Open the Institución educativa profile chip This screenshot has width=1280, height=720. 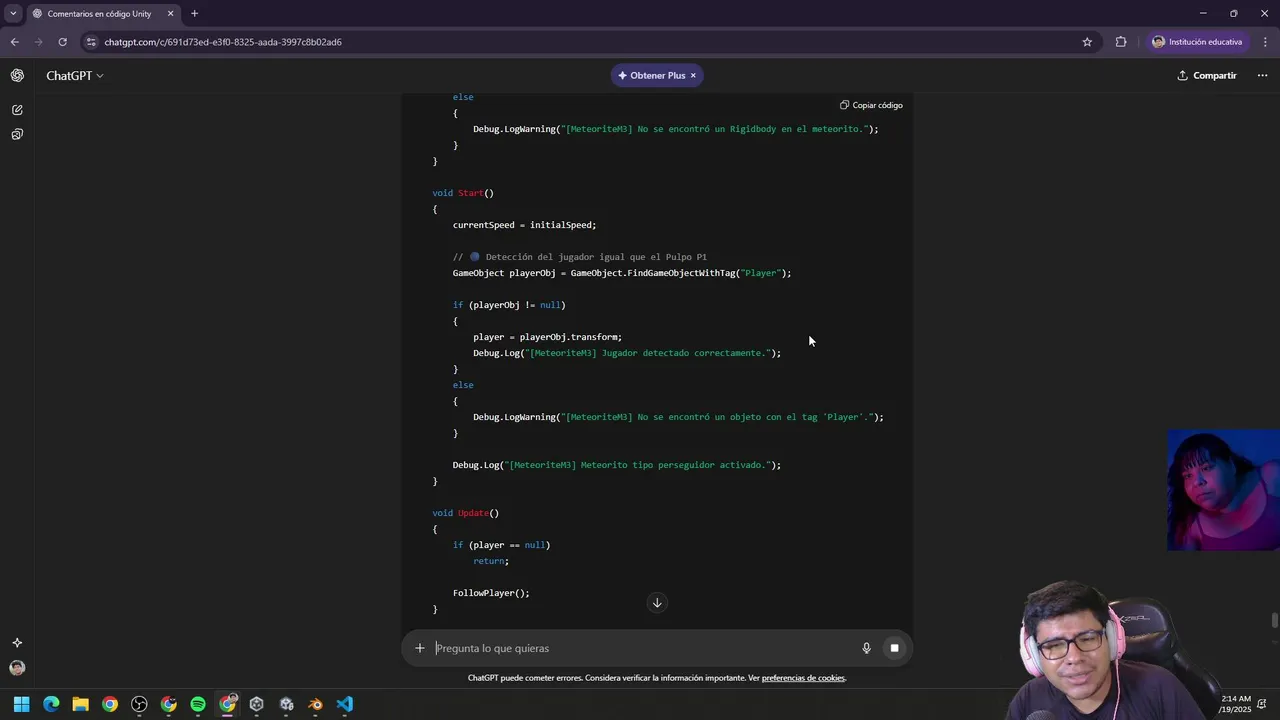pyautogui.click(x=1197, y=42)
